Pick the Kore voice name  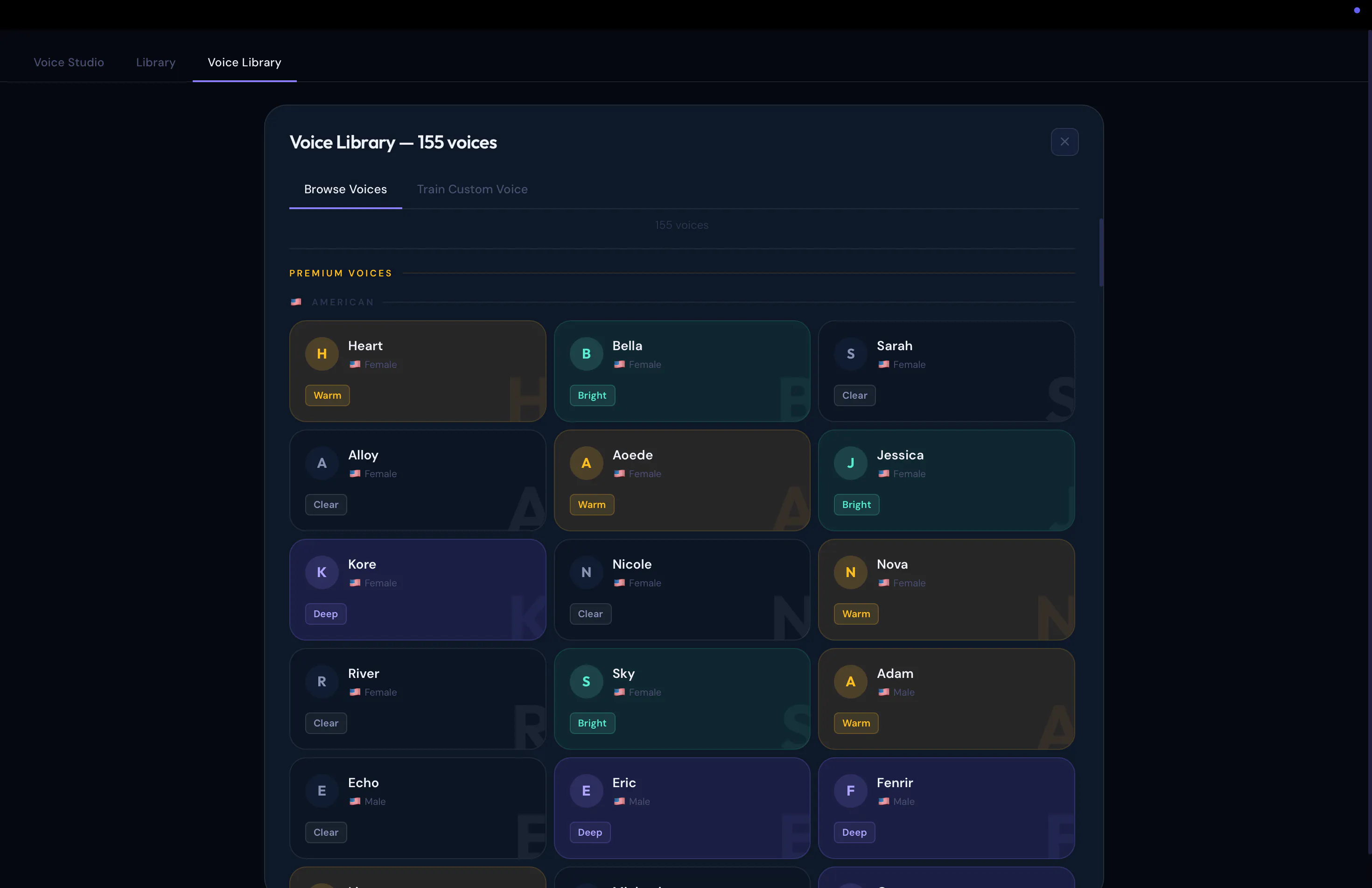click(362, 564)
